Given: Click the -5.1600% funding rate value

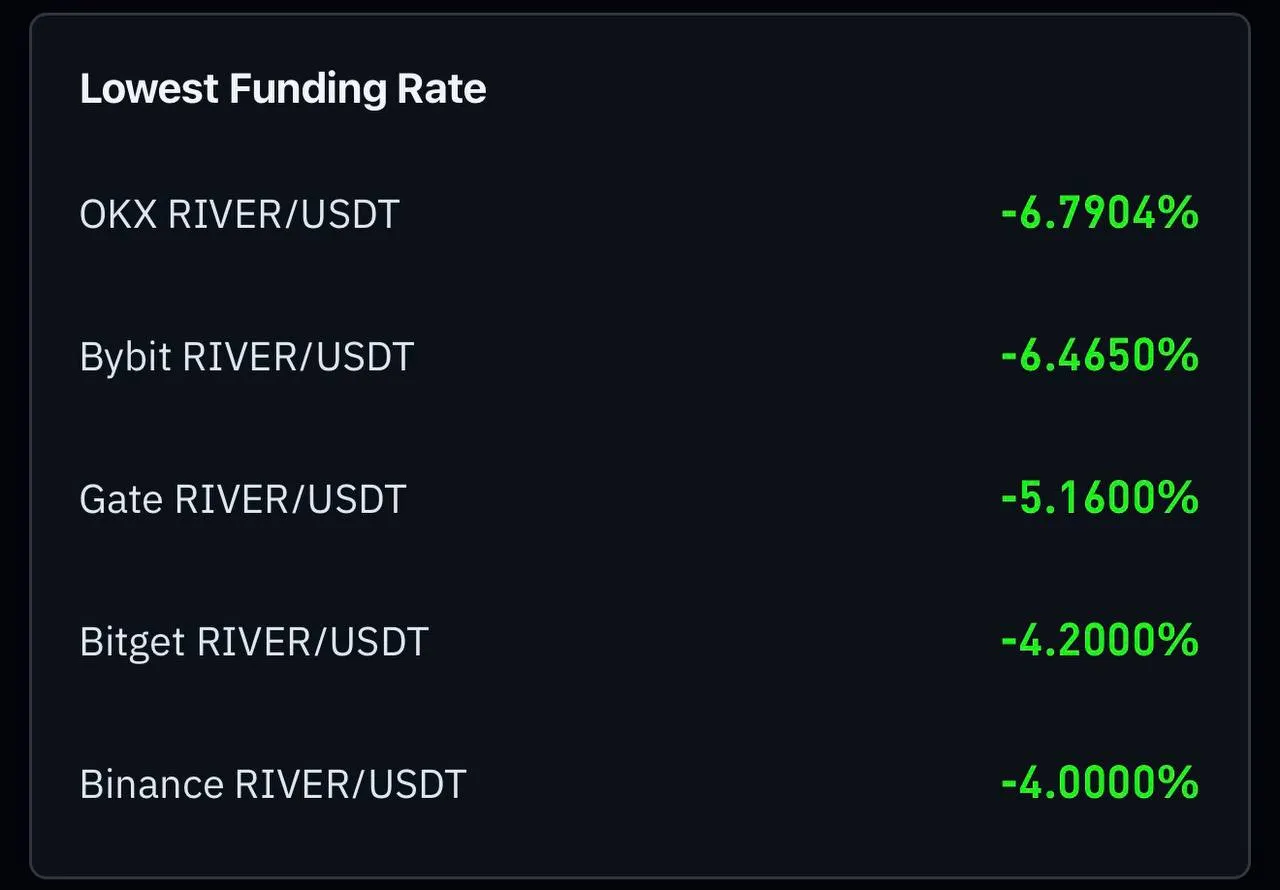Looking at the screenshot, I should (x=1099, y=498).
